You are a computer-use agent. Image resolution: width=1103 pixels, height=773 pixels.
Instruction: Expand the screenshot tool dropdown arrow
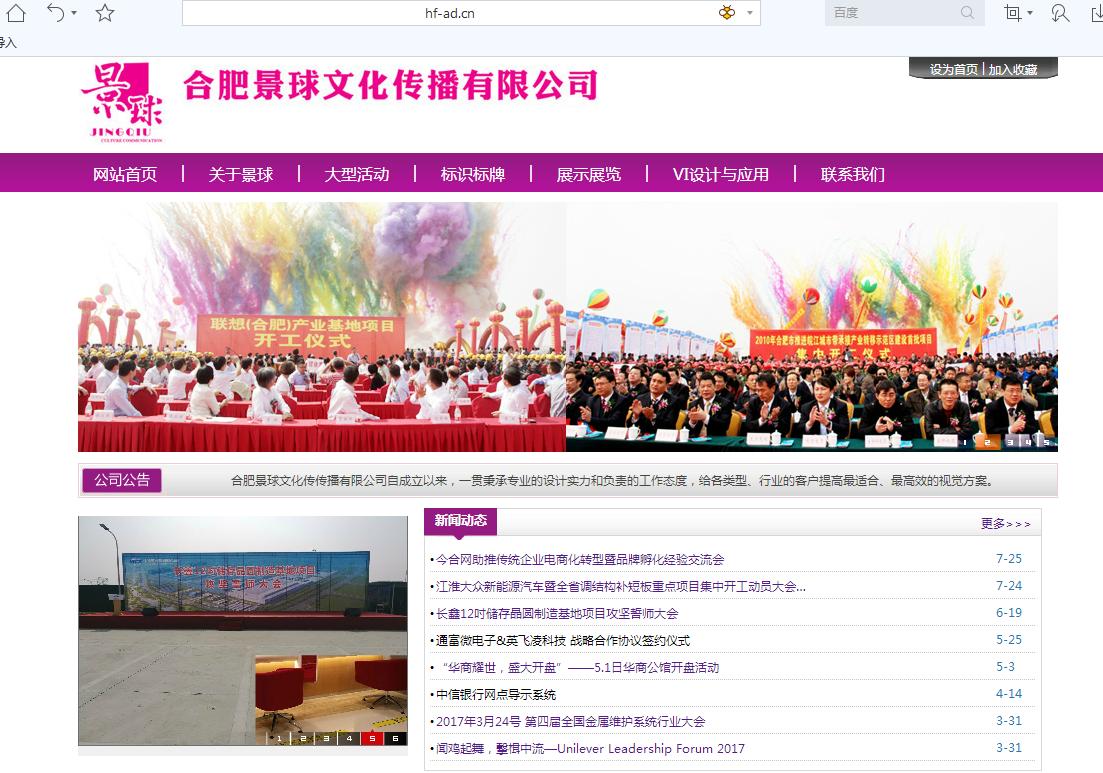[x=1030, y=14]
